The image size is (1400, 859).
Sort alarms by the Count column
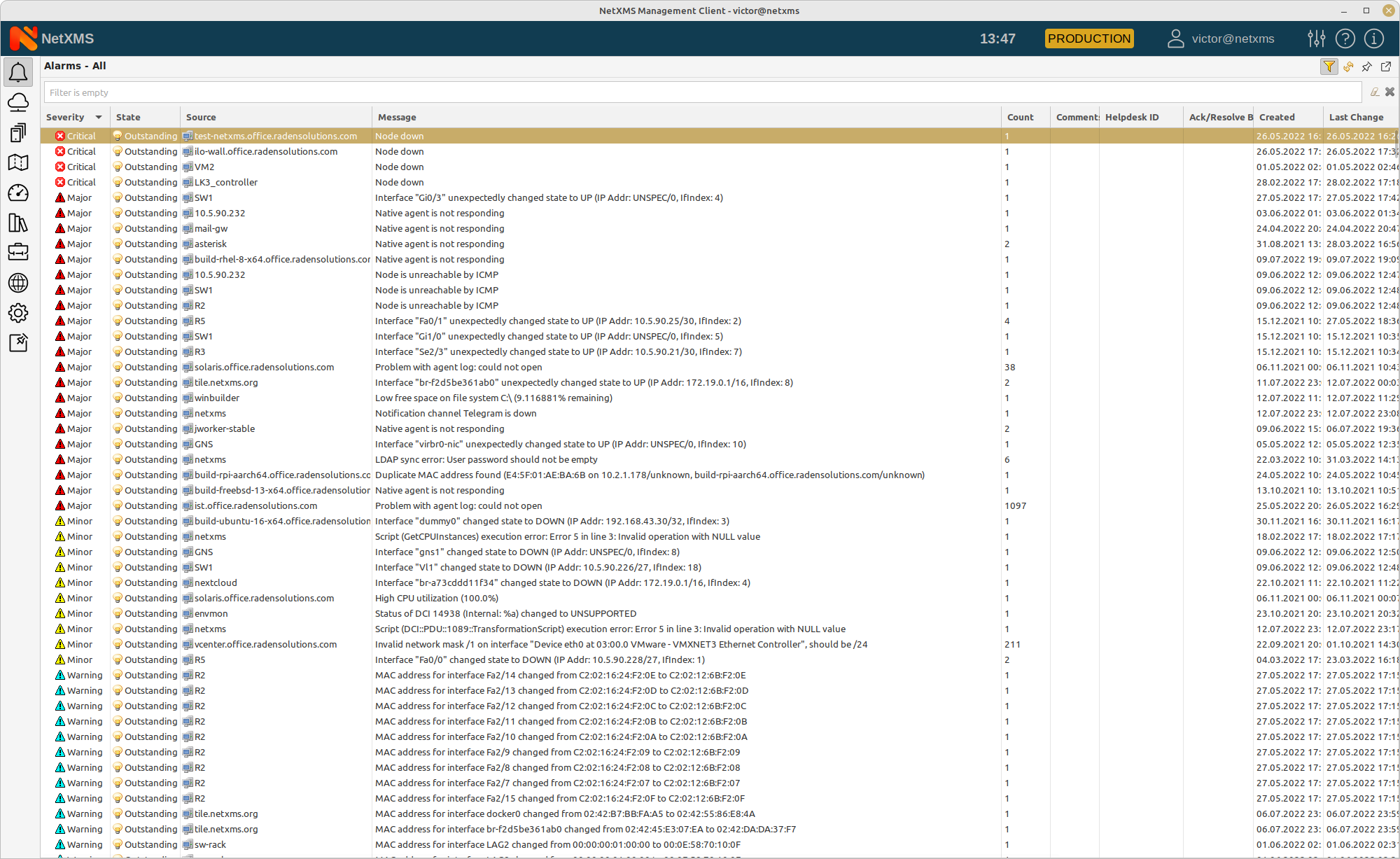[1020, 117]
